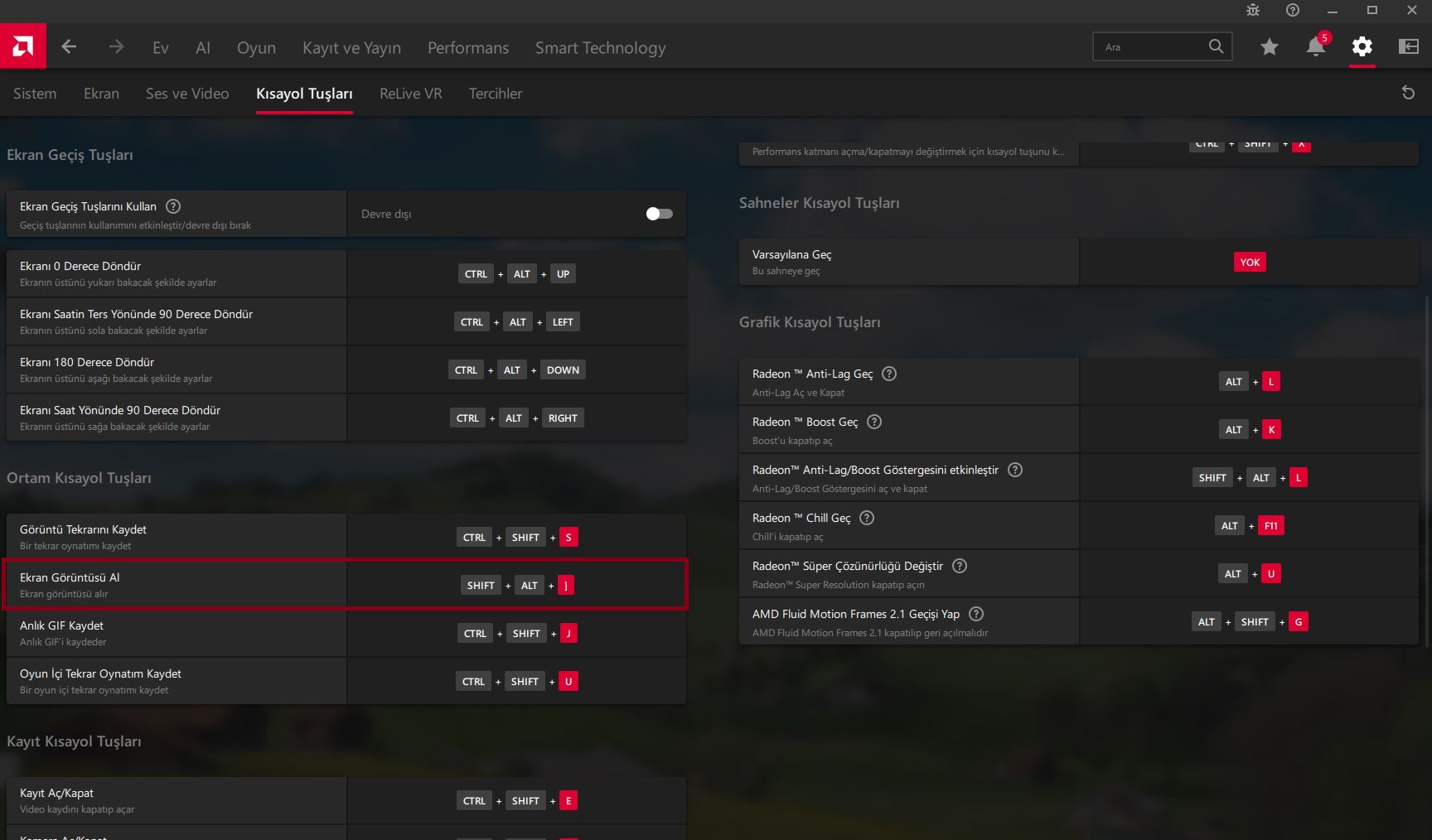Edit Kayıt Aç/Kapat hotkey CTRL+SHIFT+E
Screen dimensions: 1432x840
[x=516, y=800]
